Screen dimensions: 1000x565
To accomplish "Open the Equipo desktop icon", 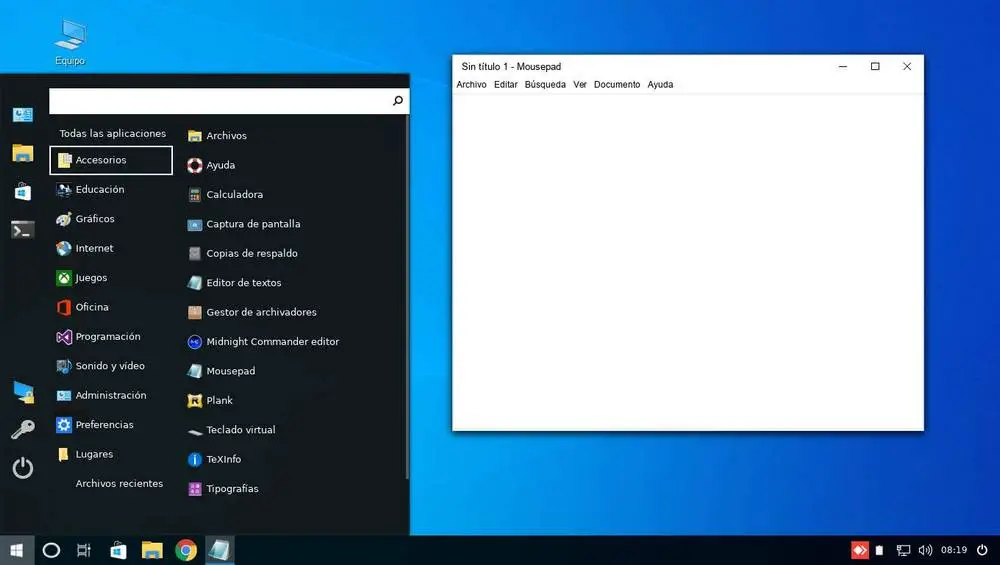I will coord(70,43).
